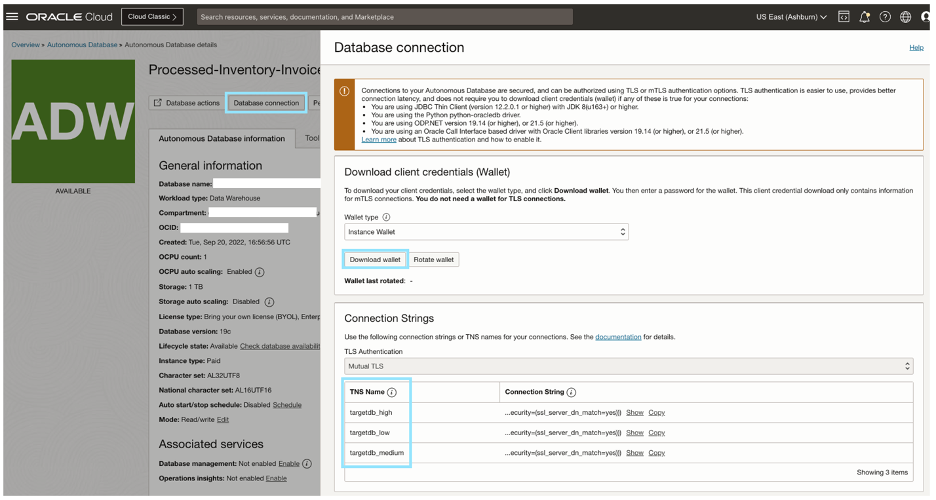Select the targetdb_low TNS name

click(x=370, y=433)
